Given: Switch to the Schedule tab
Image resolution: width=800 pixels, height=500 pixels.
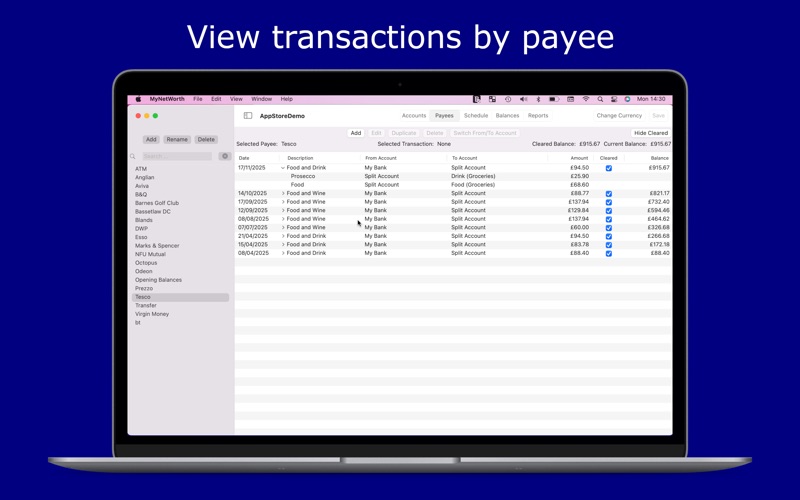Looking at the screenshot, I should 476,116.
